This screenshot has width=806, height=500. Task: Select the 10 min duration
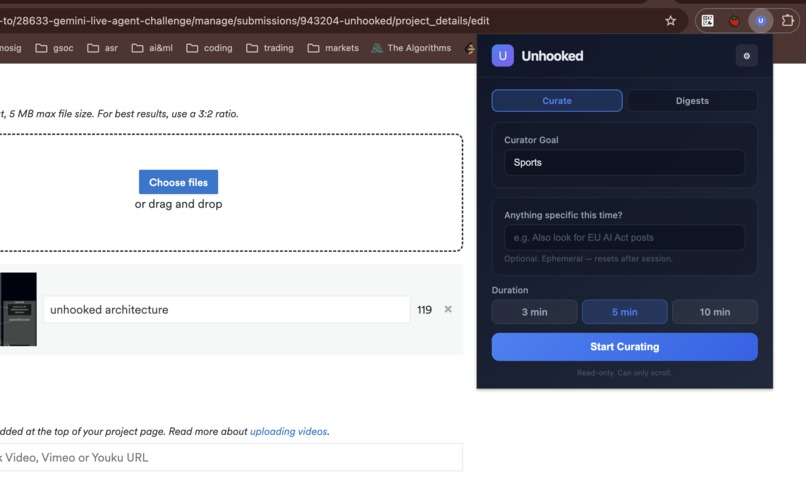[715, 312]
